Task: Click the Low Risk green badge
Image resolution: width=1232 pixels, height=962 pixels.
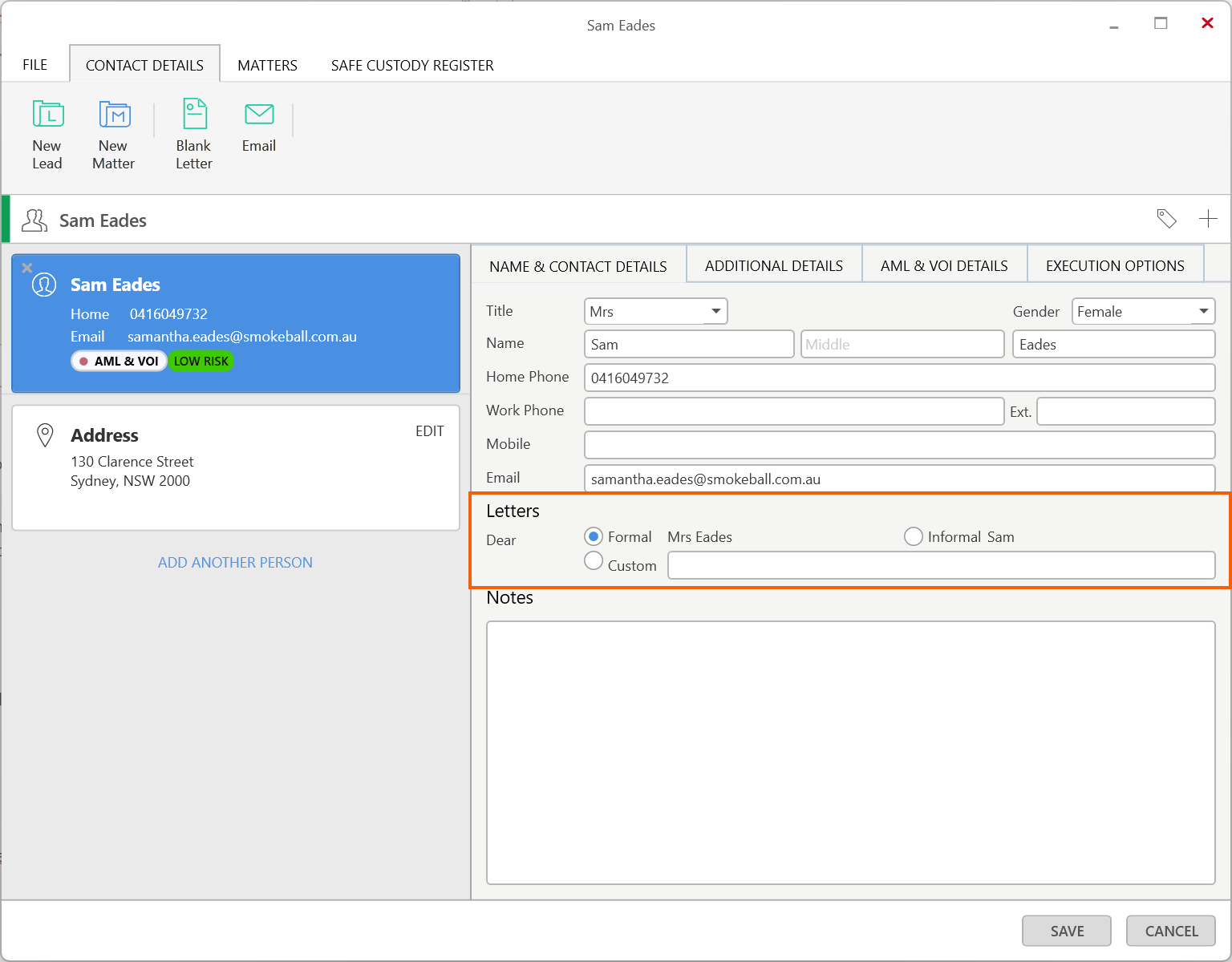Action: [x=201, y=362]
